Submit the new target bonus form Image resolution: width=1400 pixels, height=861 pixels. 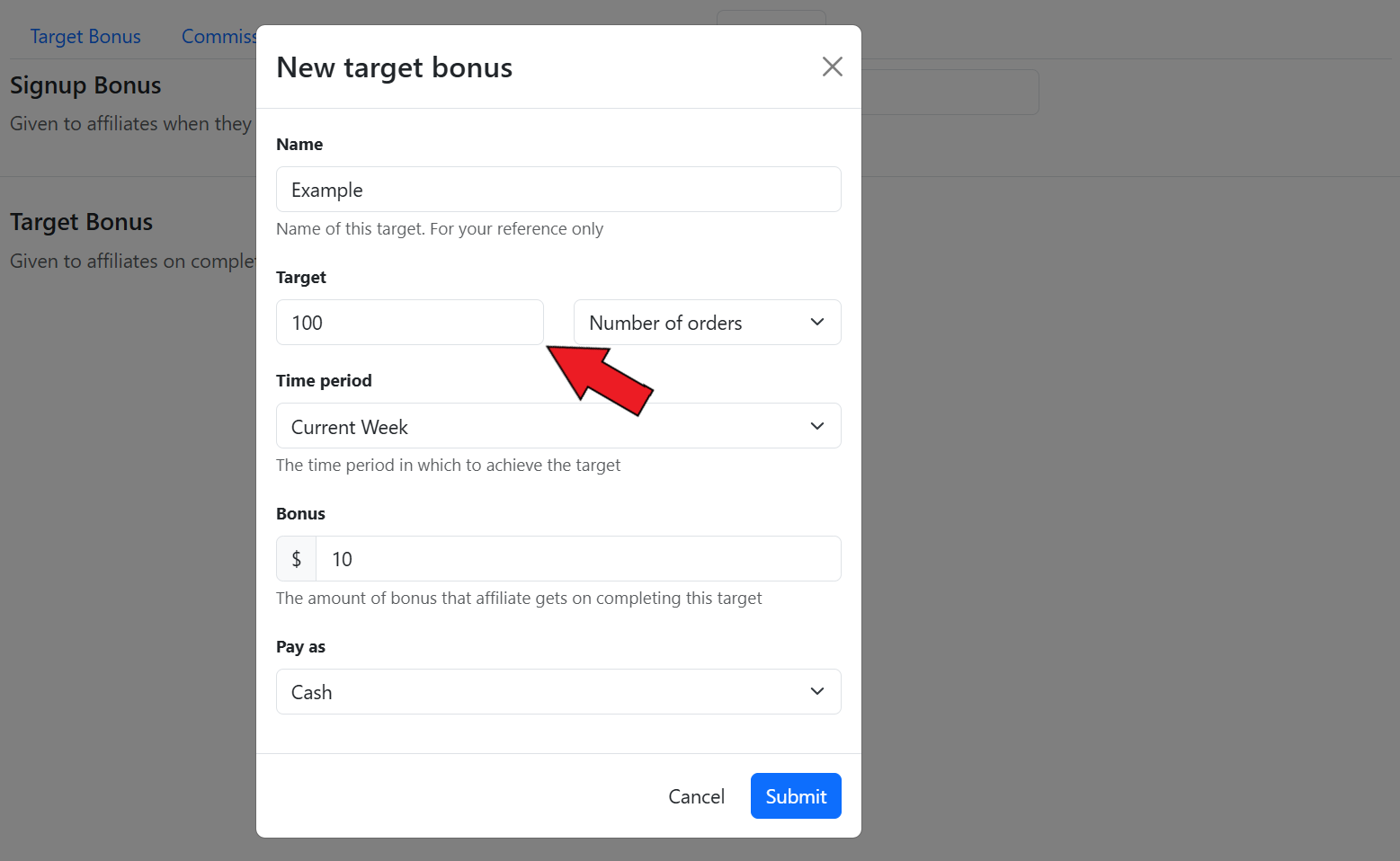tap(795, 796)
